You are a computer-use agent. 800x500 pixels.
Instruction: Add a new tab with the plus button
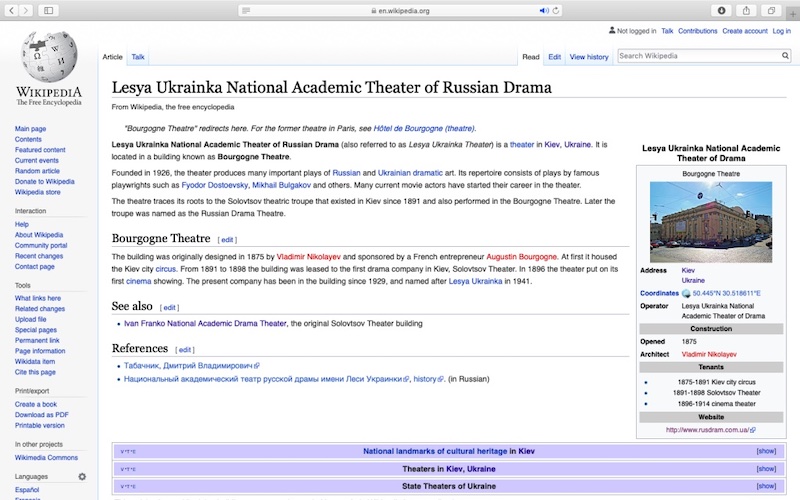(x=793, y=14)
